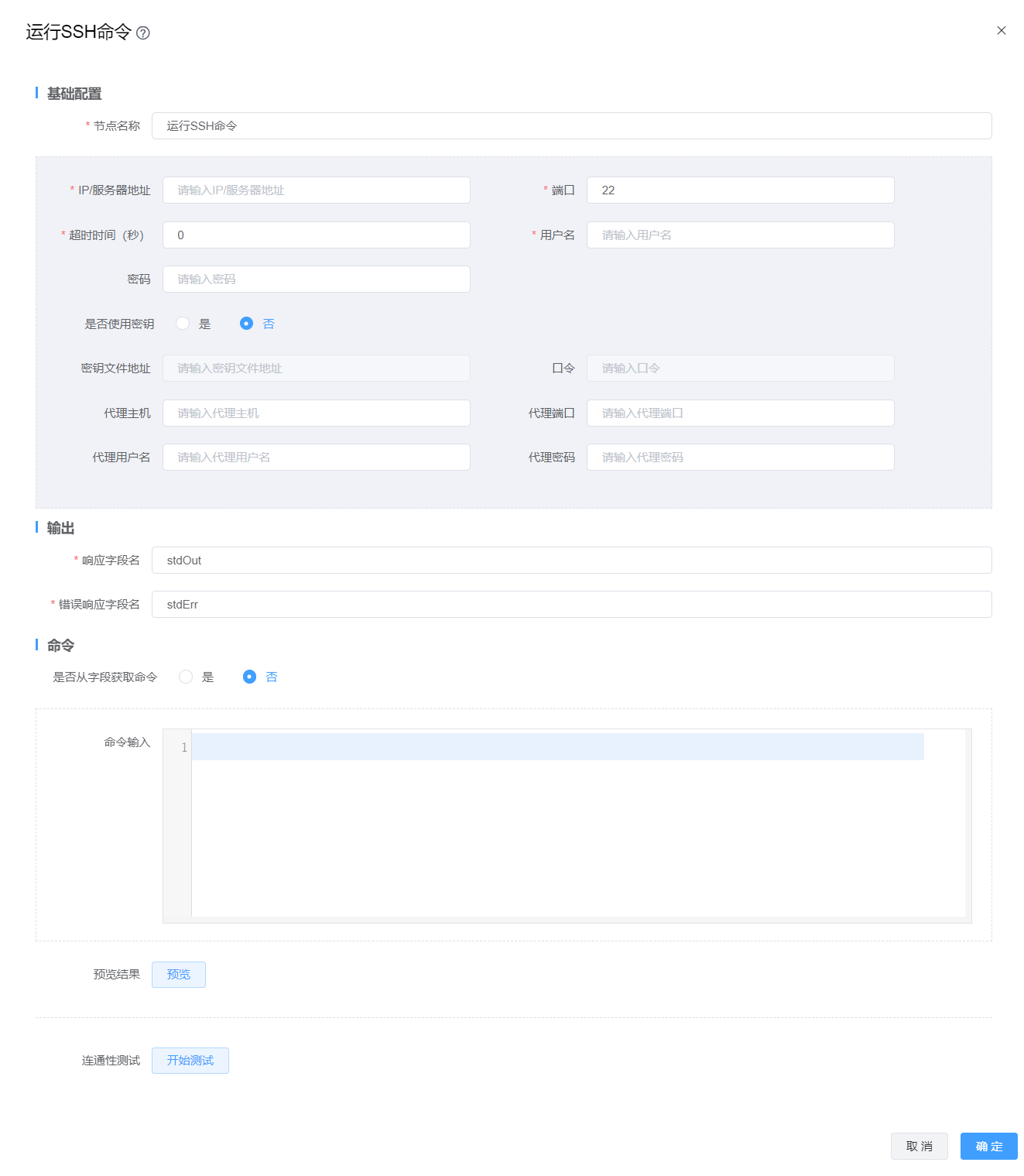Confirm with the 确定 button
Viewport: 1024px width, 1176px height.
[988, 1147]
